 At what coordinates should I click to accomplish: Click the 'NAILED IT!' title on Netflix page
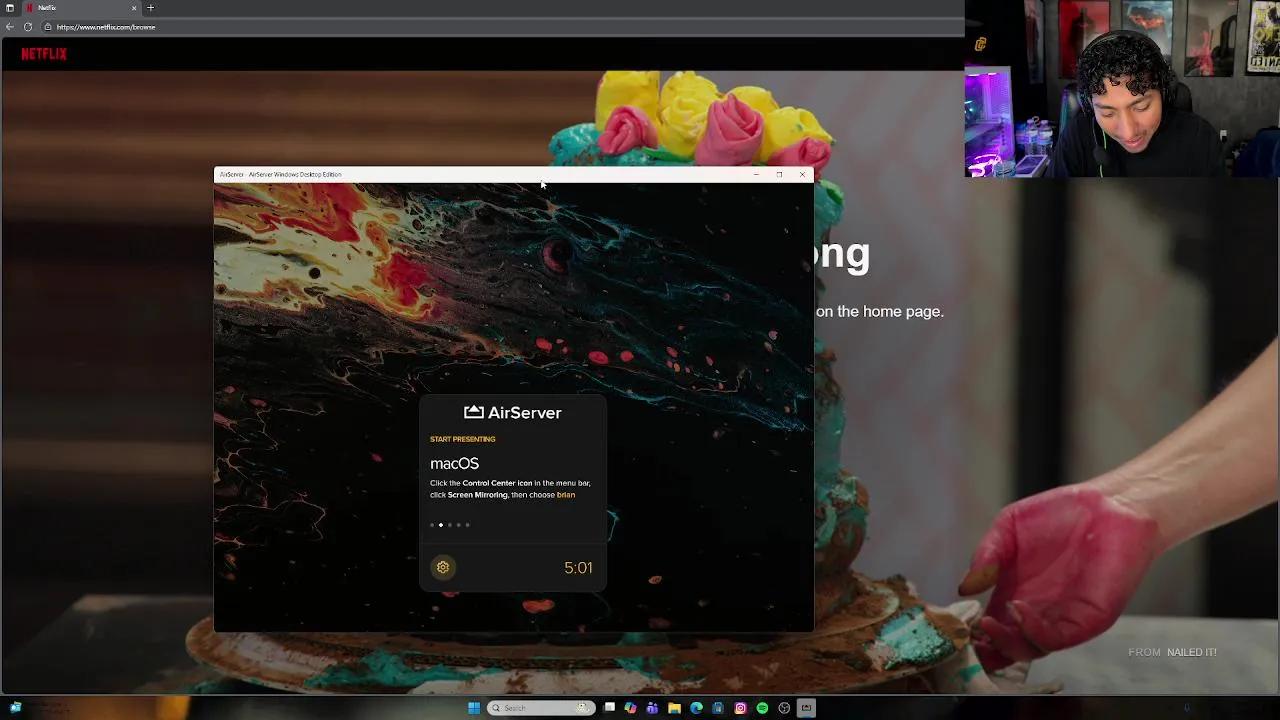pyautogui.click(x=1192, y=652)
